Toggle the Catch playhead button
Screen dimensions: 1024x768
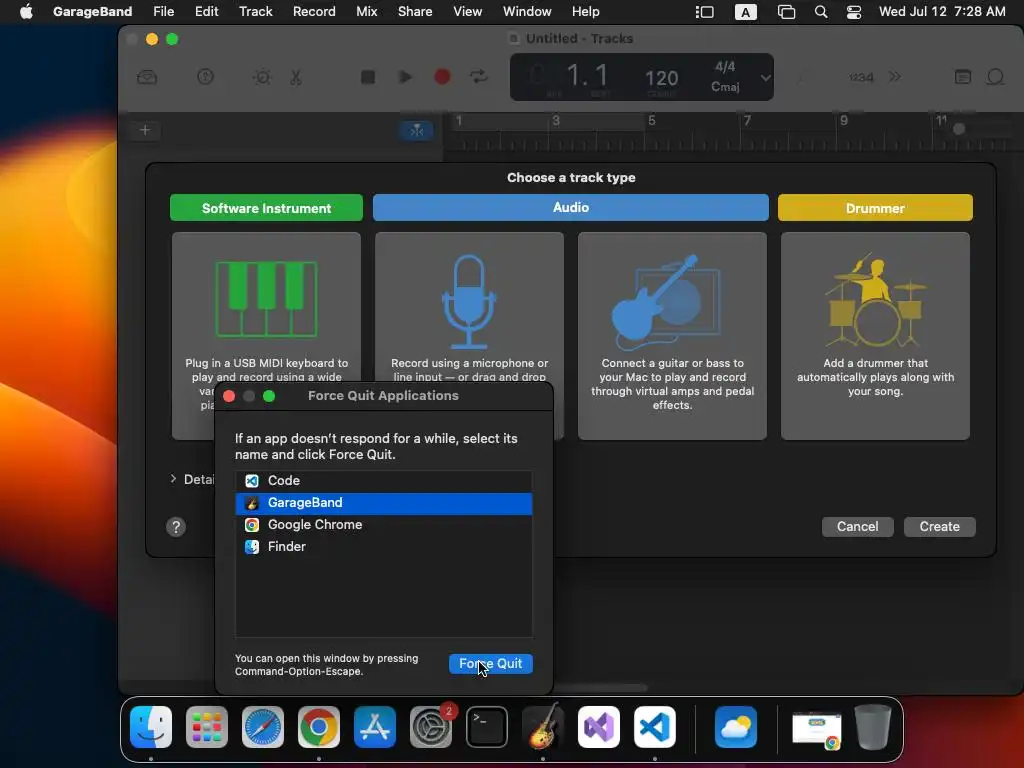[x=416, y=131]
